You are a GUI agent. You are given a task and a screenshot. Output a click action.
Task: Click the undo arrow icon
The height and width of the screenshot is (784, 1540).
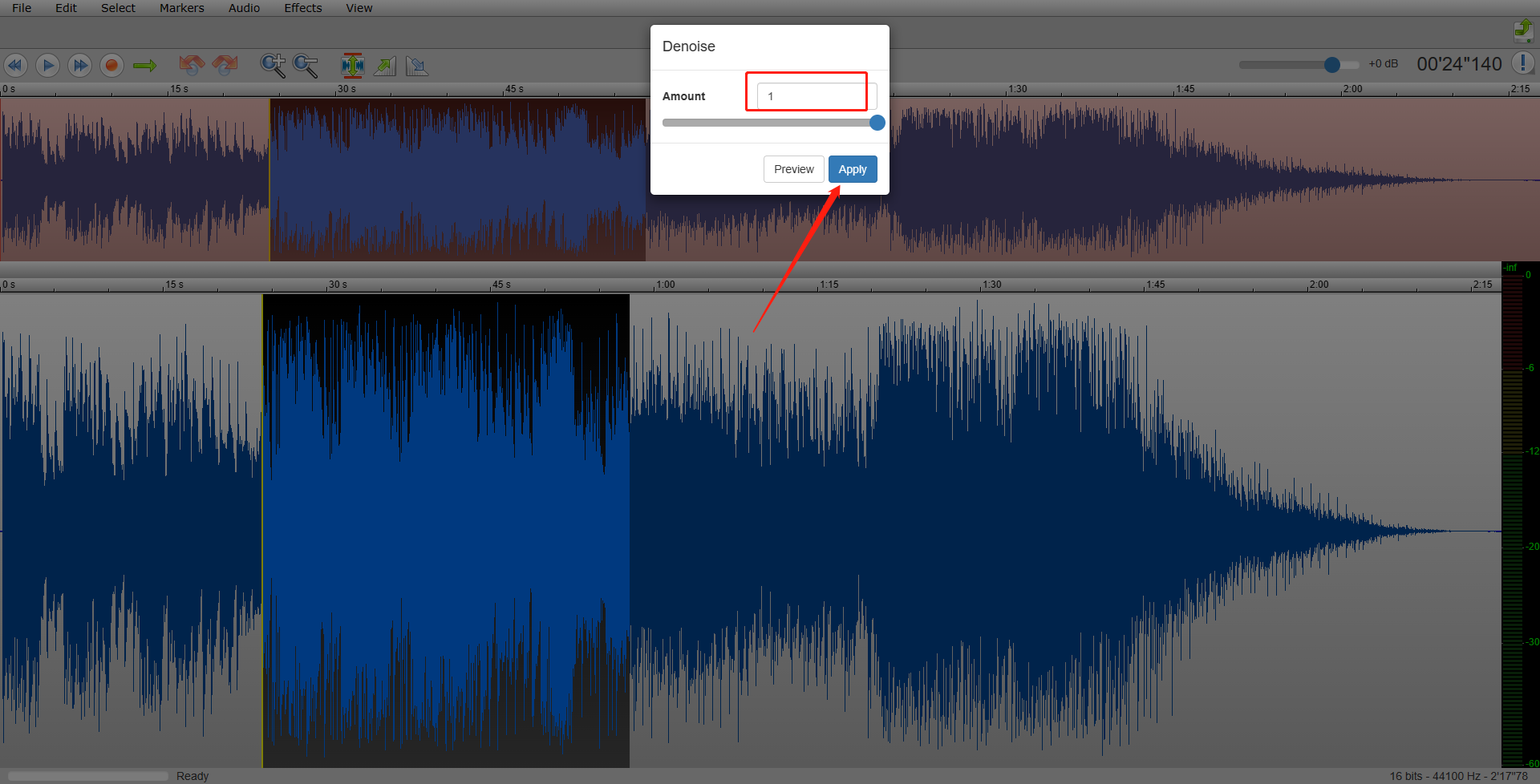pyautogui.click(x=191, y=65)
